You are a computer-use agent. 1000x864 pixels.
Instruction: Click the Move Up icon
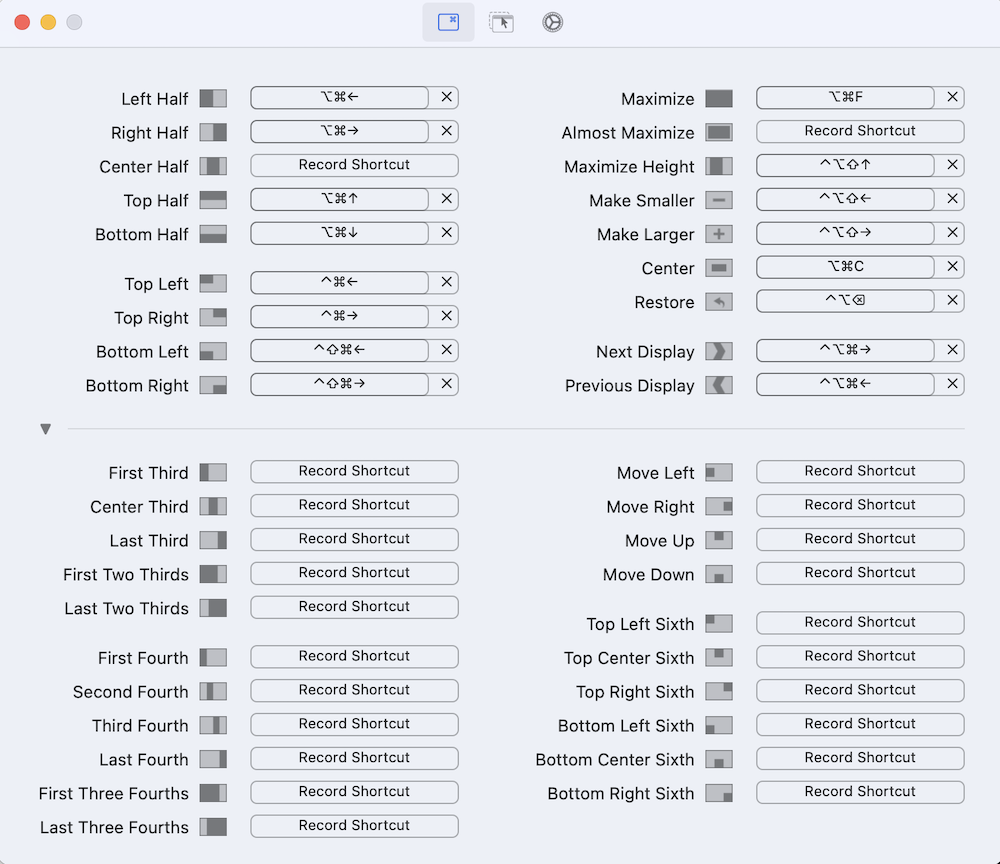pyautogui.click(x=719, y=539)
